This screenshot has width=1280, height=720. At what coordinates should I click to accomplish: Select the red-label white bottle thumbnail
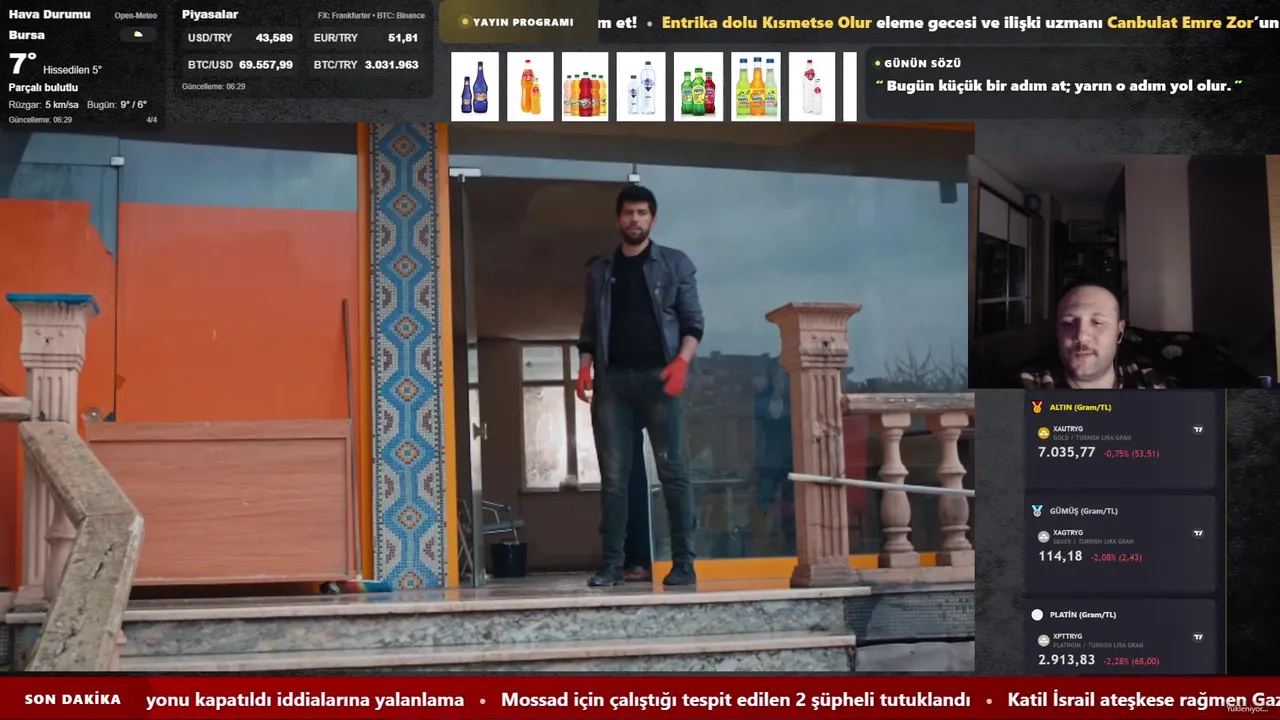click(x=812, y=87)
